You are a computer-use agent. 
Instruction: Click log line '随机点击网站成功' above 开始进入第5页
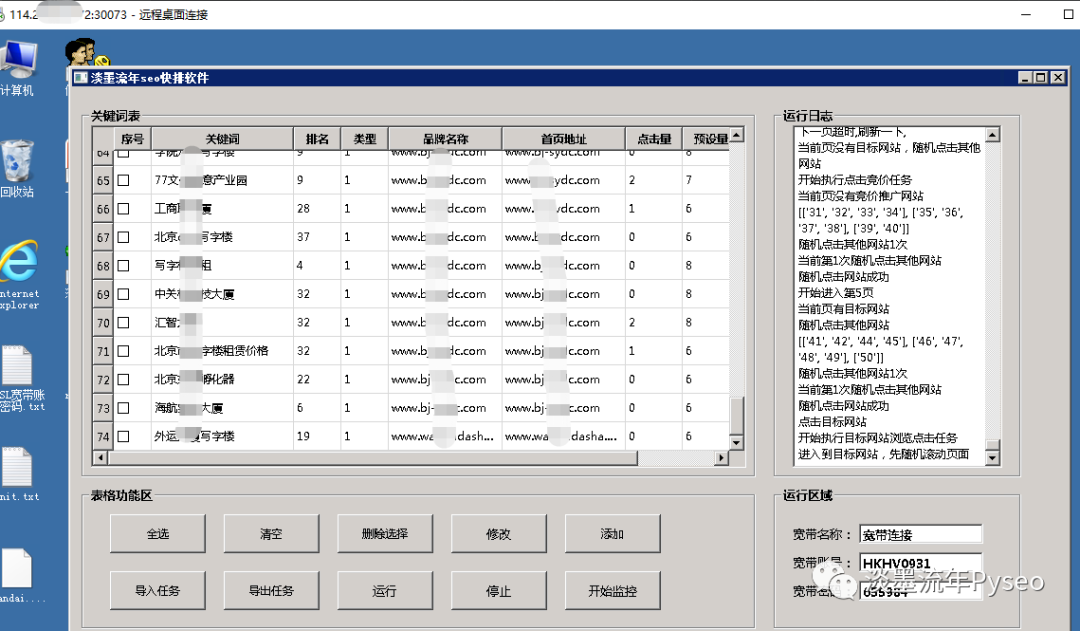tap(843, 277)
